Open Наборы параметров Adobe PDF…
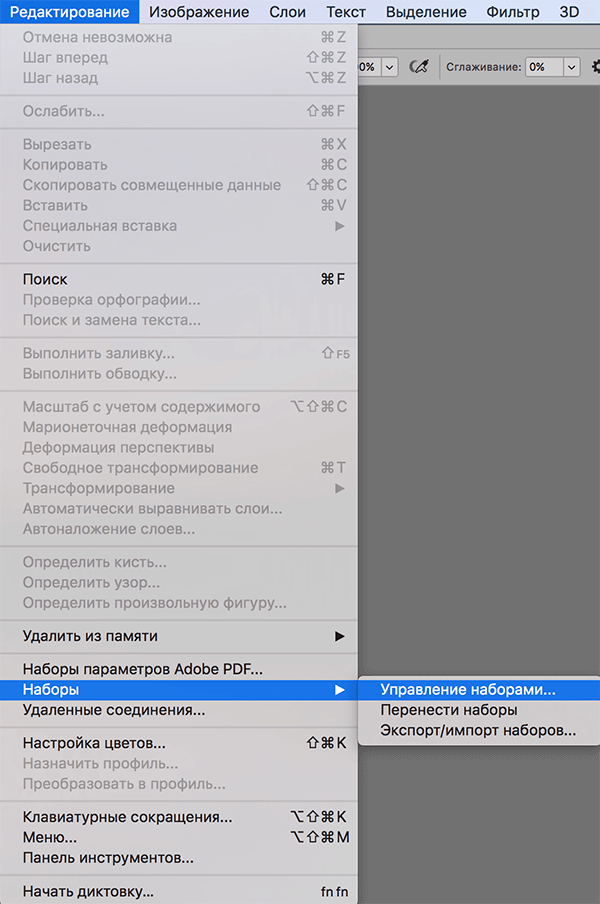Screen dimensions: 600x904 [x=179, y=669]
